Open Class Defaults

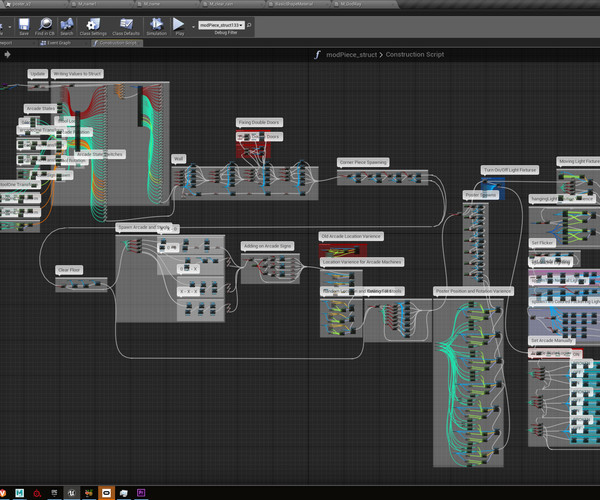(125, 24)
